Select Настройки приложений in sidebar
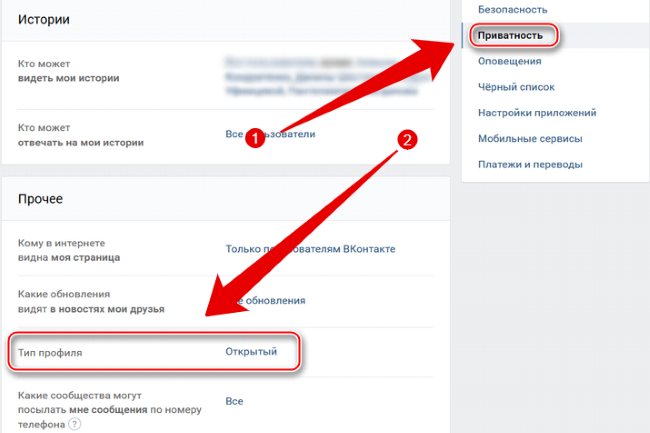The image size is (650, 433). pos(537,113)
